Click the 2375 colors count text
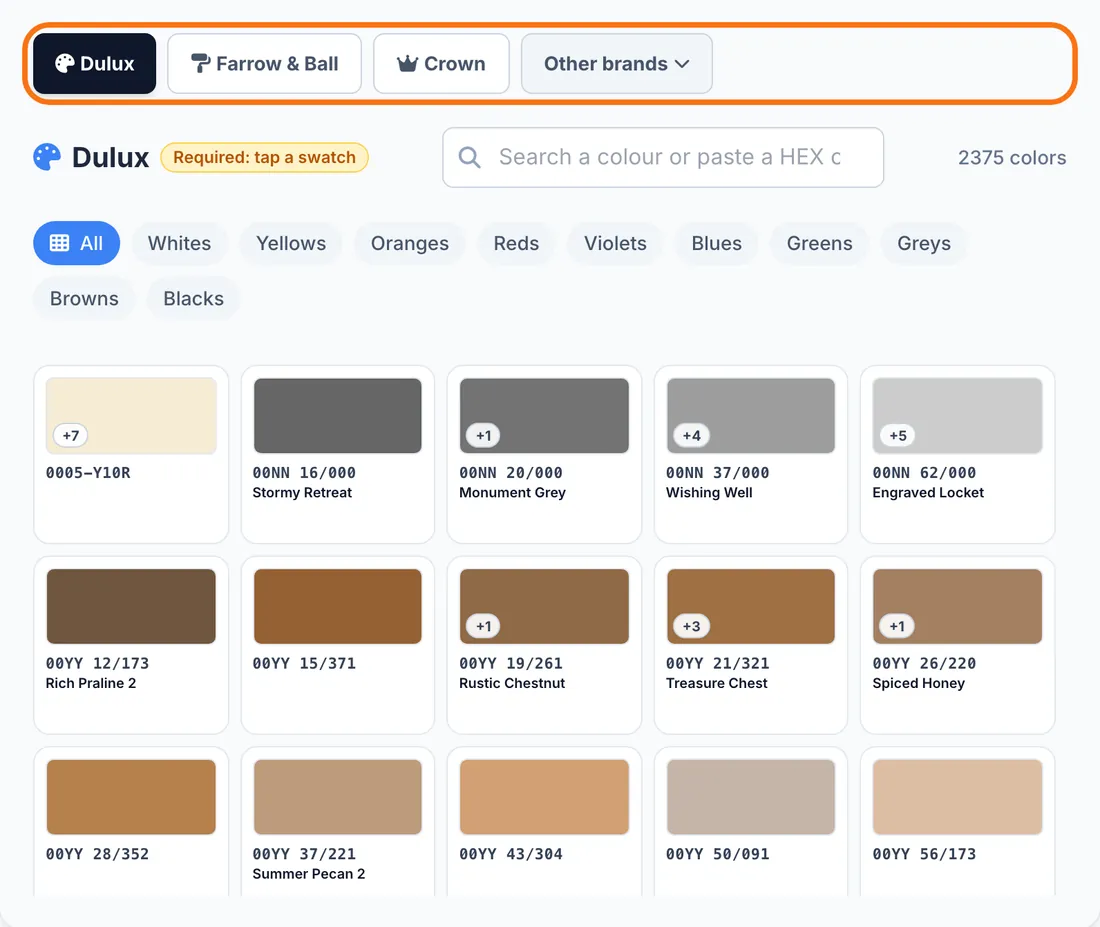The image size is (1100, 927). tap(1012, 158)
